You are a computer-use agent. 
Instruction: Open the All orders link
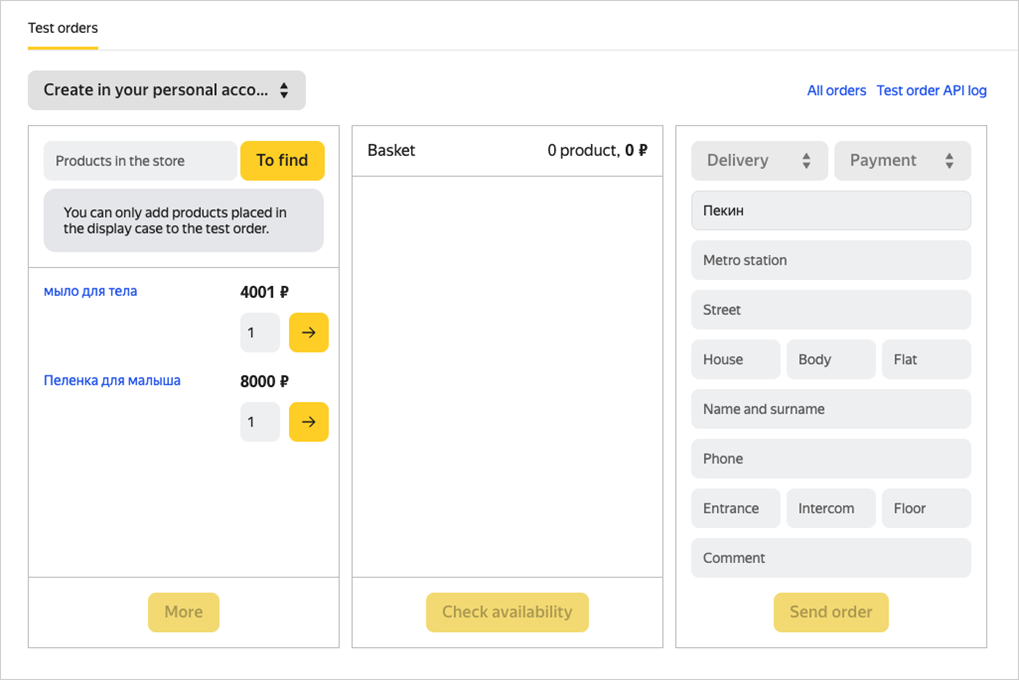coord(836,91)
